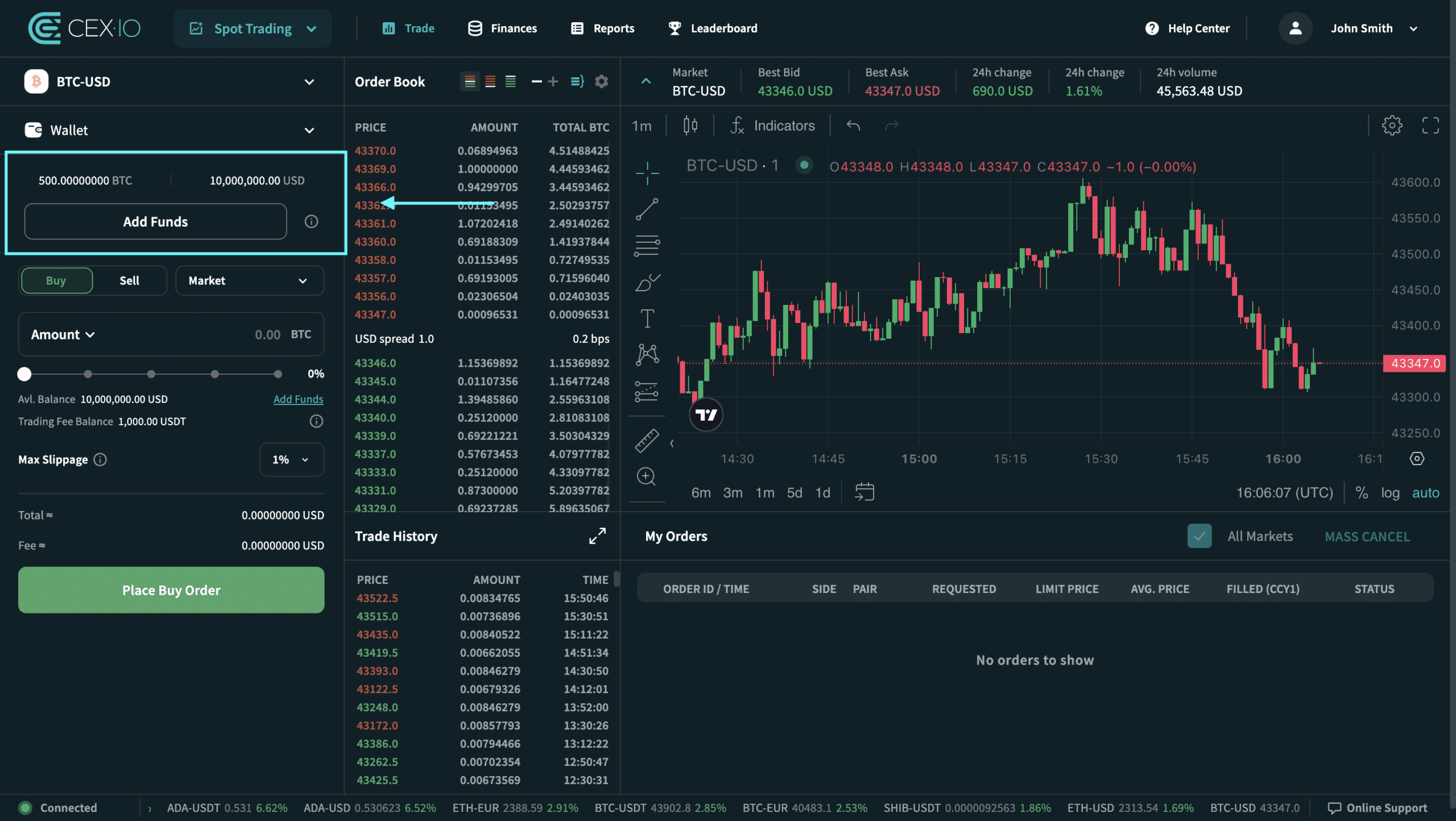
Task: Select the chart zoom-in tool
Action: click(647, 476)
